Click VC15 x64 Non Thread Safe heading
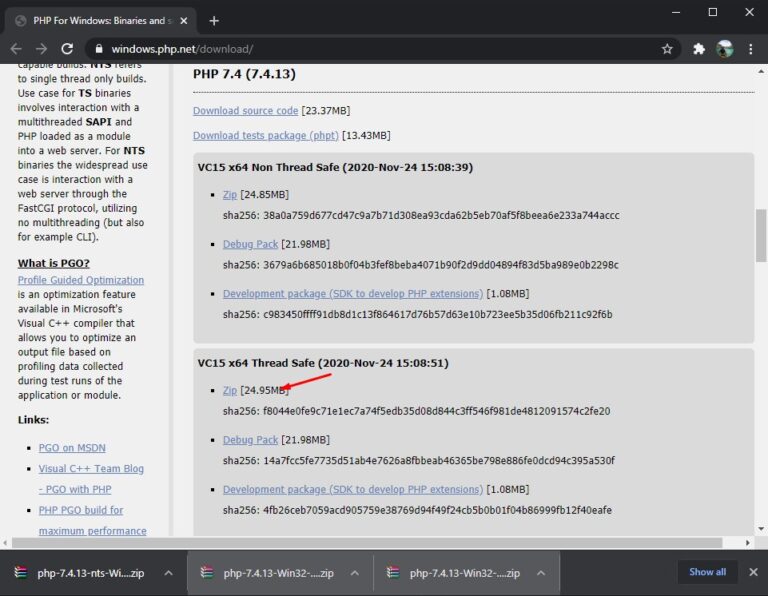 pos(335,167)
